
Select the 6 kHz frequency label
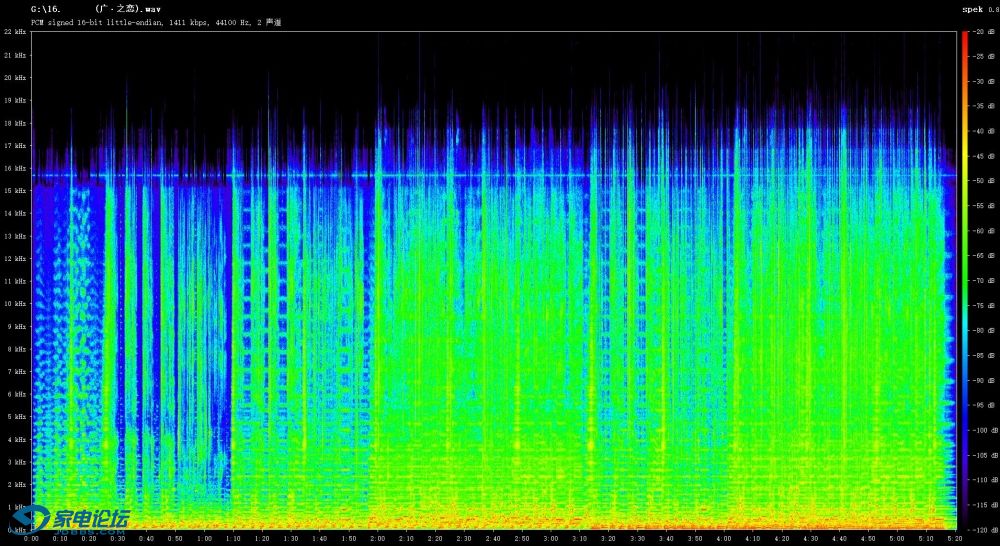(16, 395)
